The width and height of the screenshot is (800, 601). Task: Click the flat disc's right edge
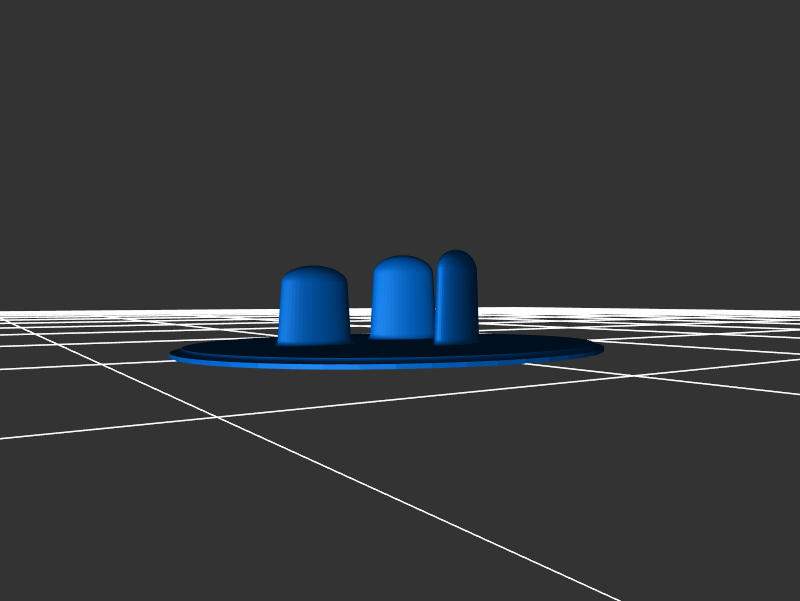tap(599, 349)
